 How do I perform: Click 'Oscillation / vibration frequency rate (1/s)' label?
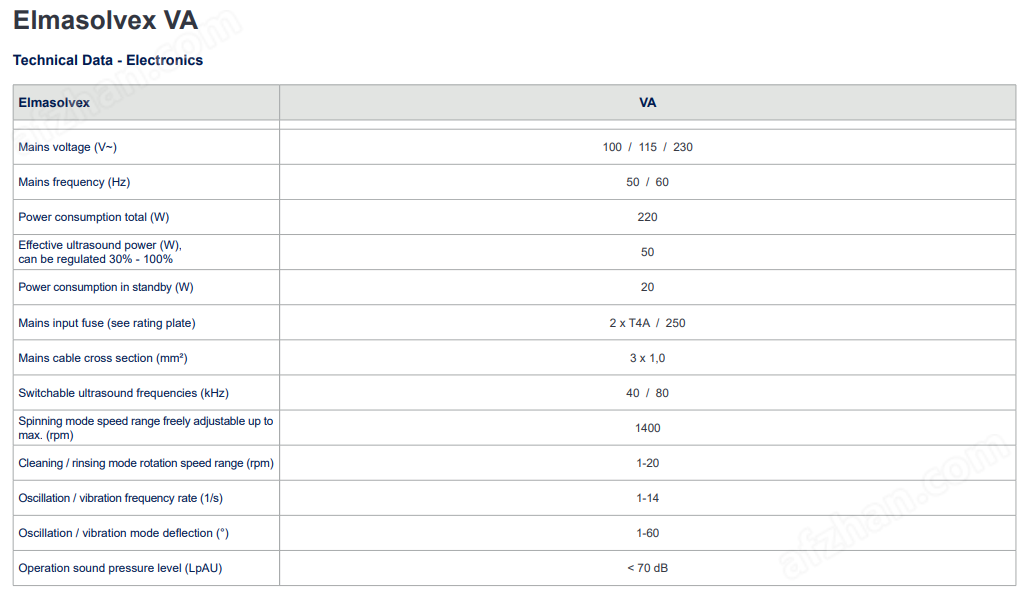[121, 498]
